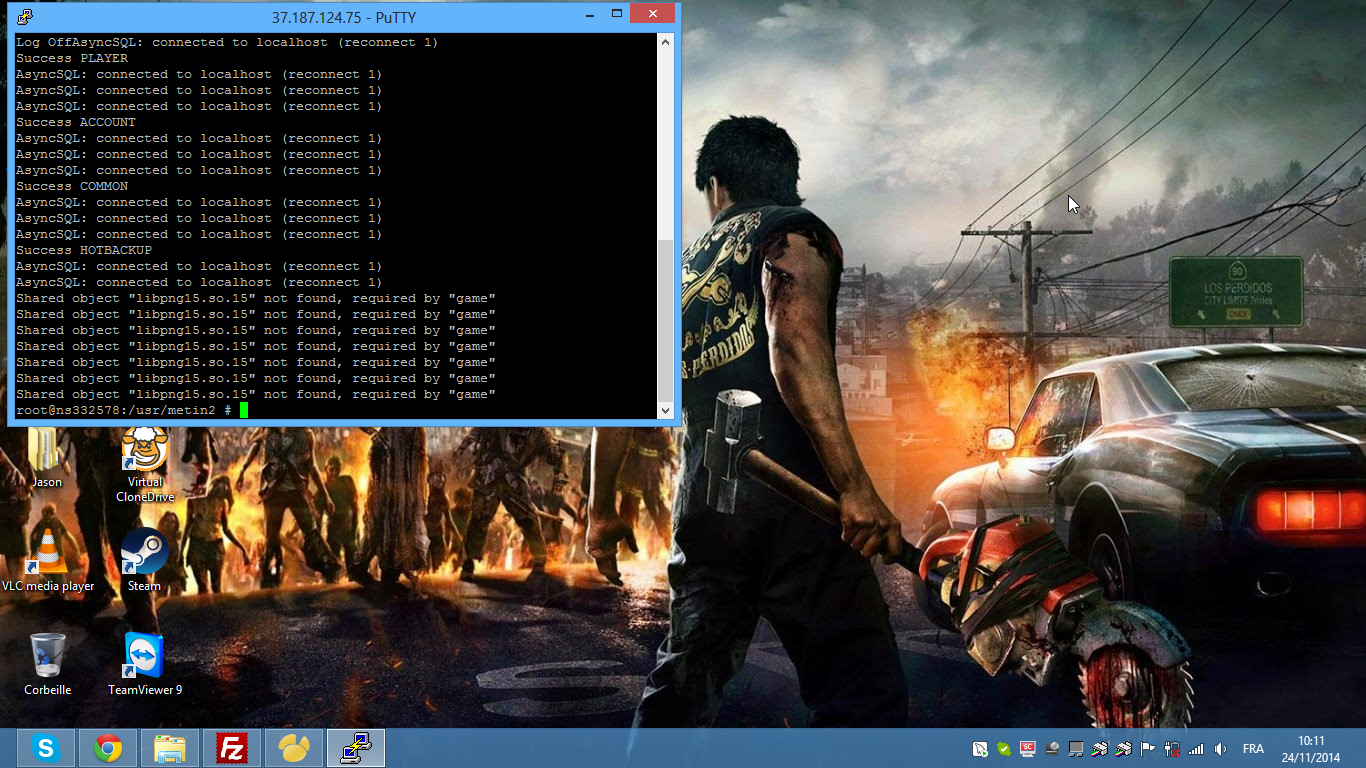Click the "37.187.124.75 - PuTTY" title text
Image resolution: width=1366 pixels, height=768 pixels.
[x=344, y=17]
